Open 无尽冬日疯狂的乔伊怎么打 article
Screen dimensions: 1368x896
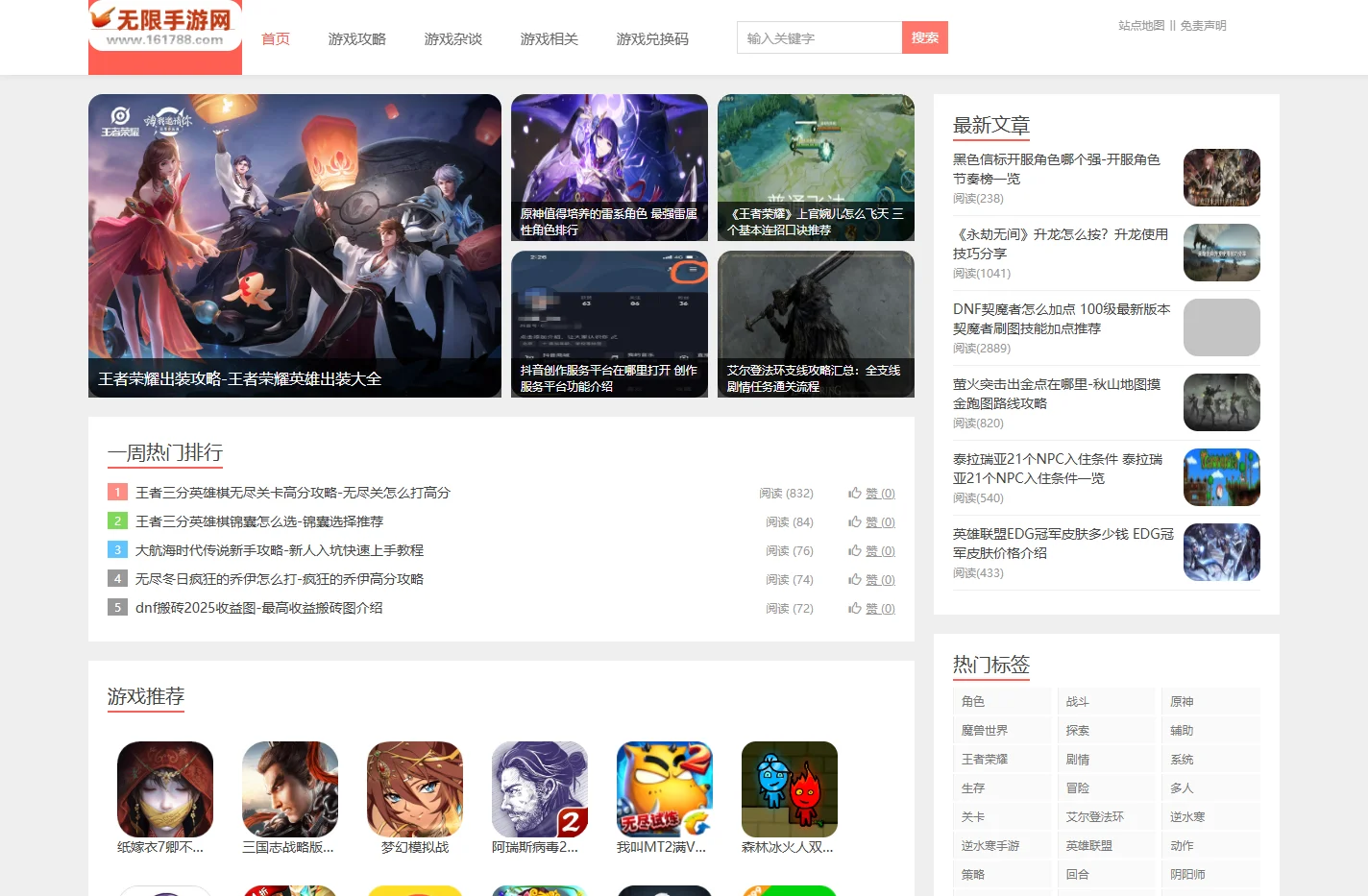click(x=280, y=579)
